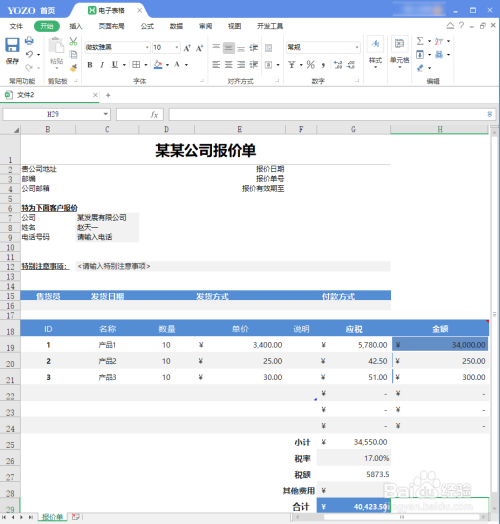Open the borders dropdown arrow
The width and height of the screenshot is (500, 524).
click(x=146, y=65)
